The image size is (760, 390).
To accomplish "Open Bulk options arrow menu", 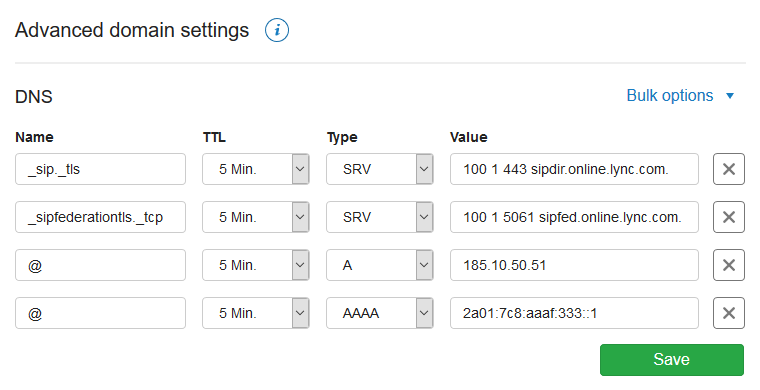I will 730,96.
